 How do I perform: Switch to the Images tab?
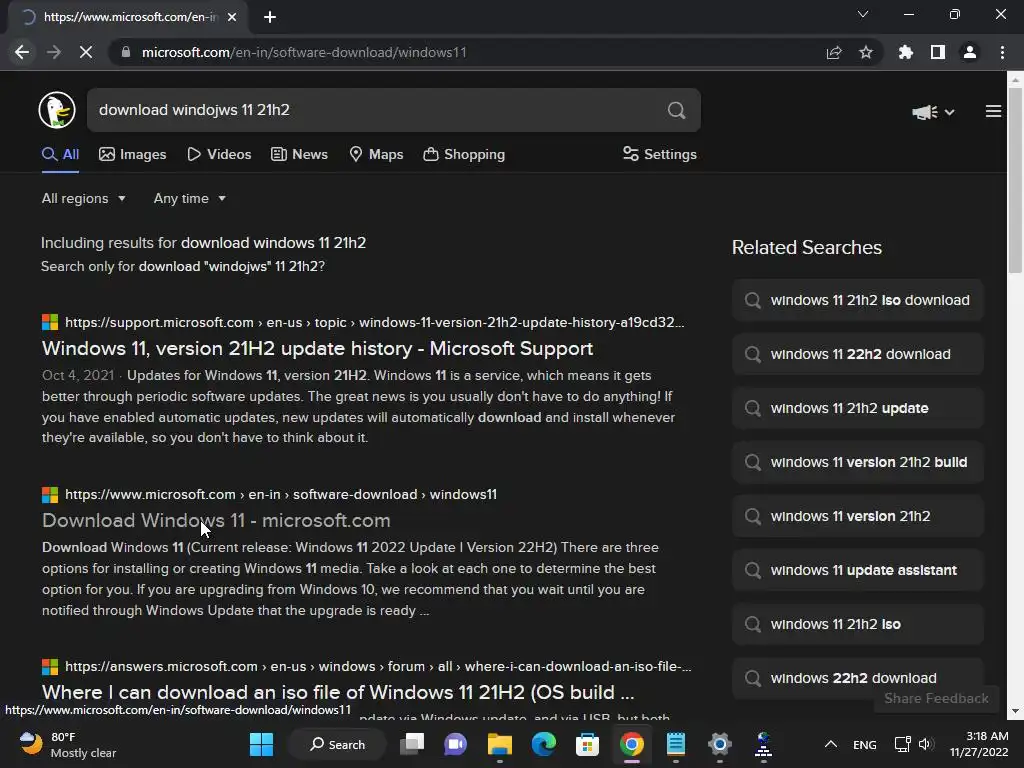[133, 155]
